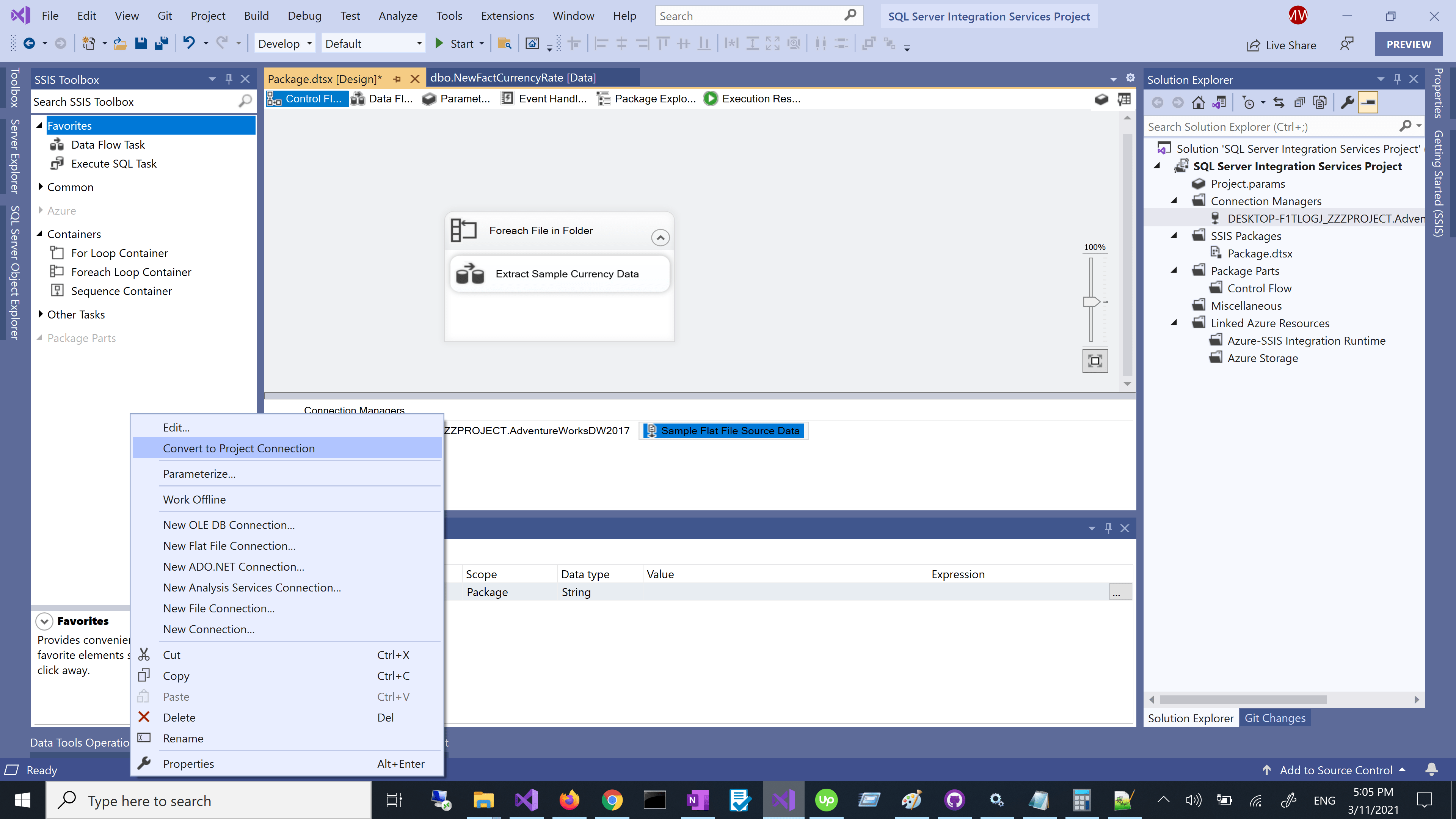Unpin the SSIS Toolbox panel
The image size is (1456, 819).
tap(228, 79)
